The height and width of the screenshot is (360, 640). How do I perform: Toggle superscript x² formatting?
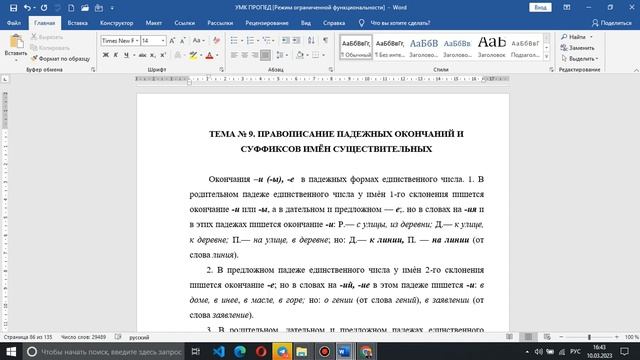click(162, 55)
